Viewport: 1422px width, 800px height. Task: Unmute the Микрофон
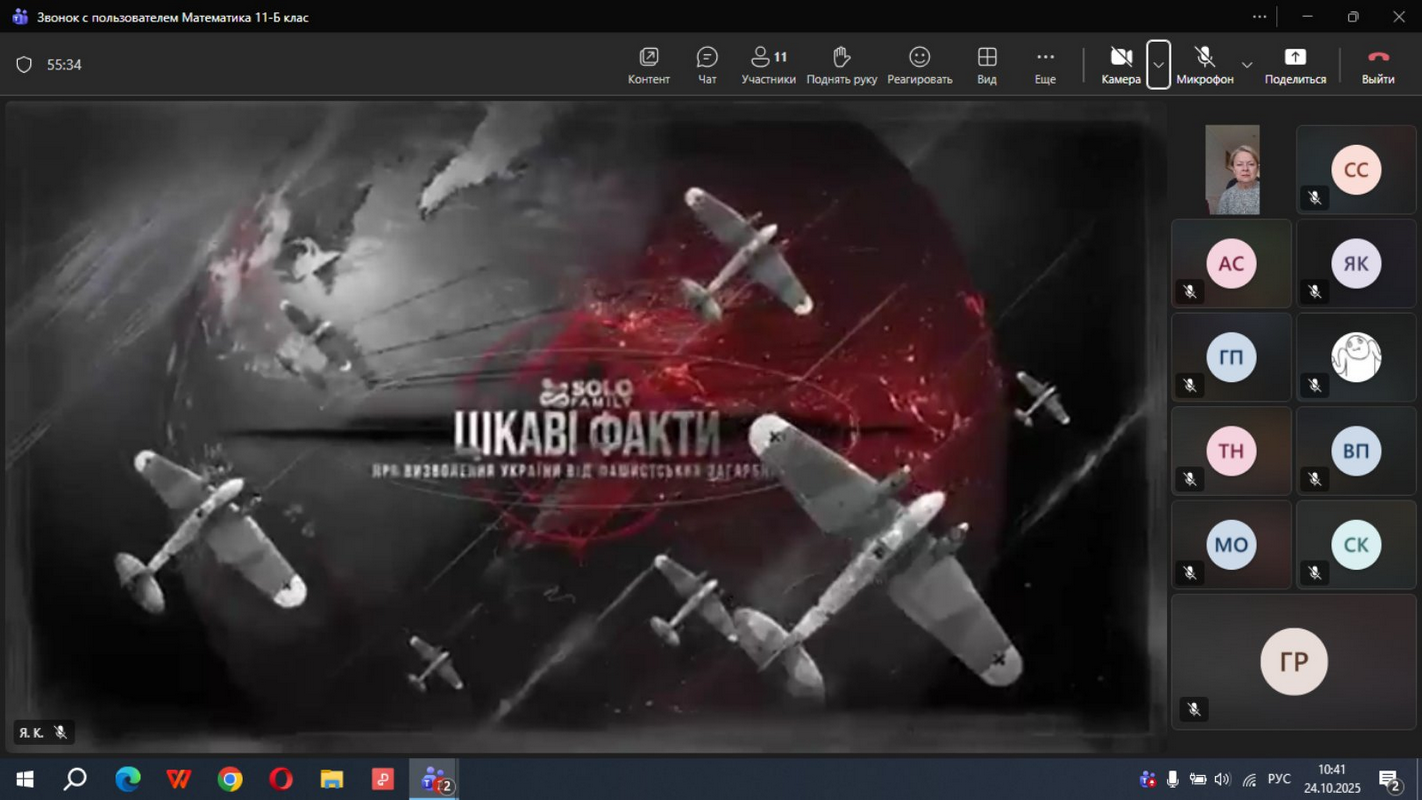(1204, 65)
